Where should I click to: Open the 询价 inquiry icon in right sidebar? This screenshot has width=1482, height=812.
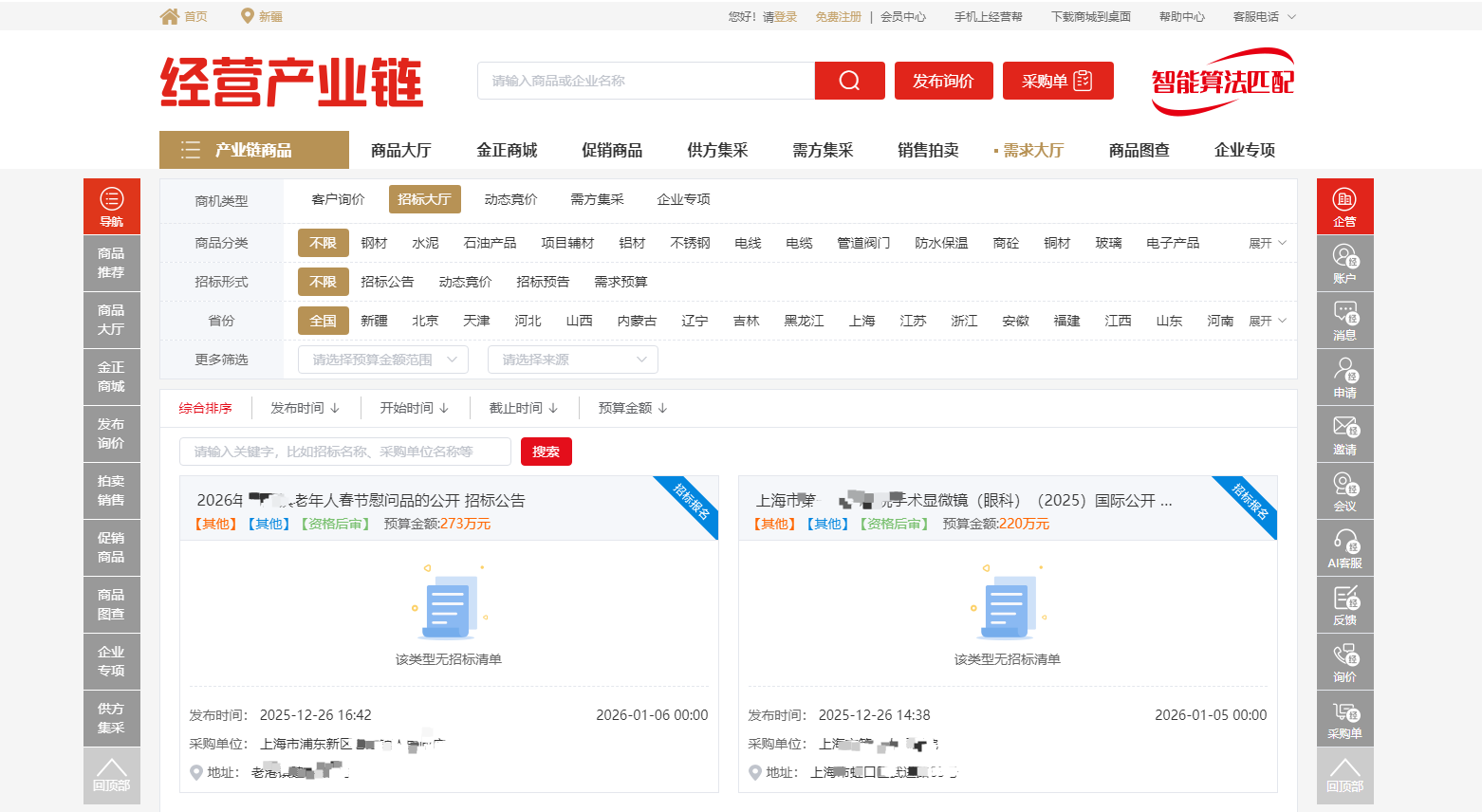pyautogui.click(x=1345, y=661)
